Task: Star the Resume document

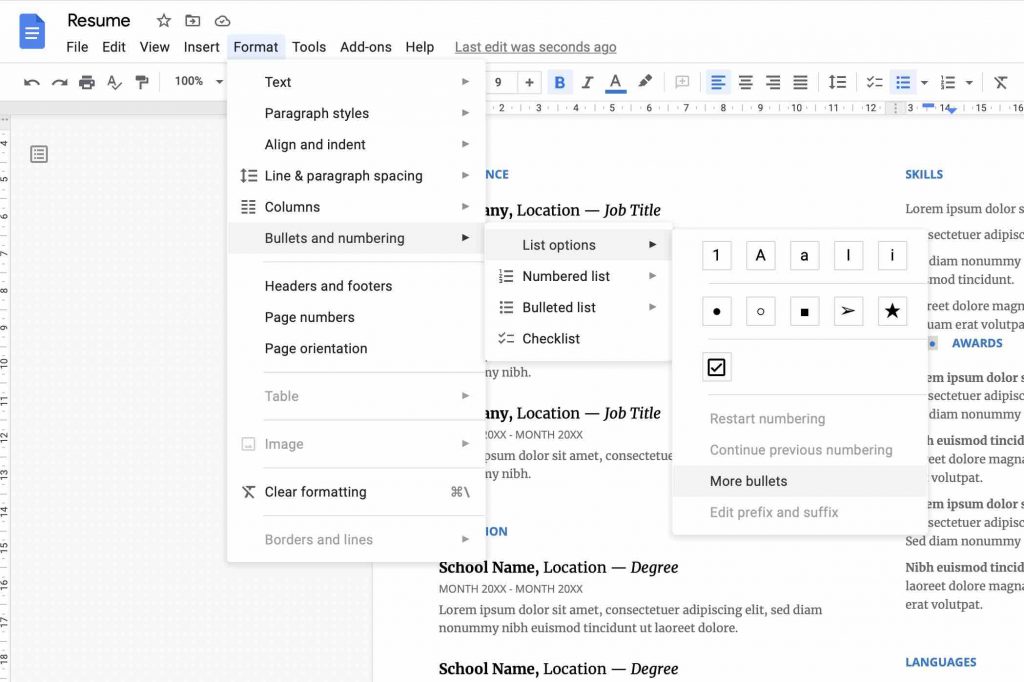Action: (163, 21)
